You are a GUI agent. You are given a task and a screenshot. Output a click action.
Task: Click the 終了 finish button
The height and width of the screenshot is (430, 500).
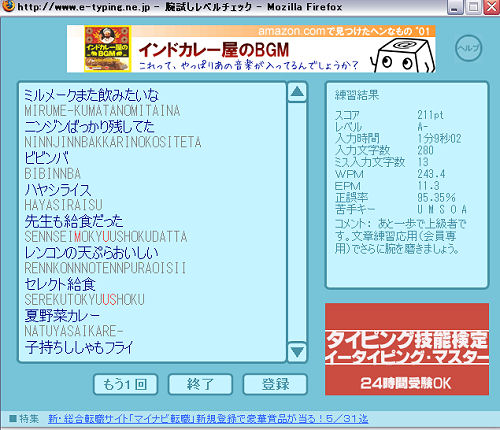tap(200, 384)
